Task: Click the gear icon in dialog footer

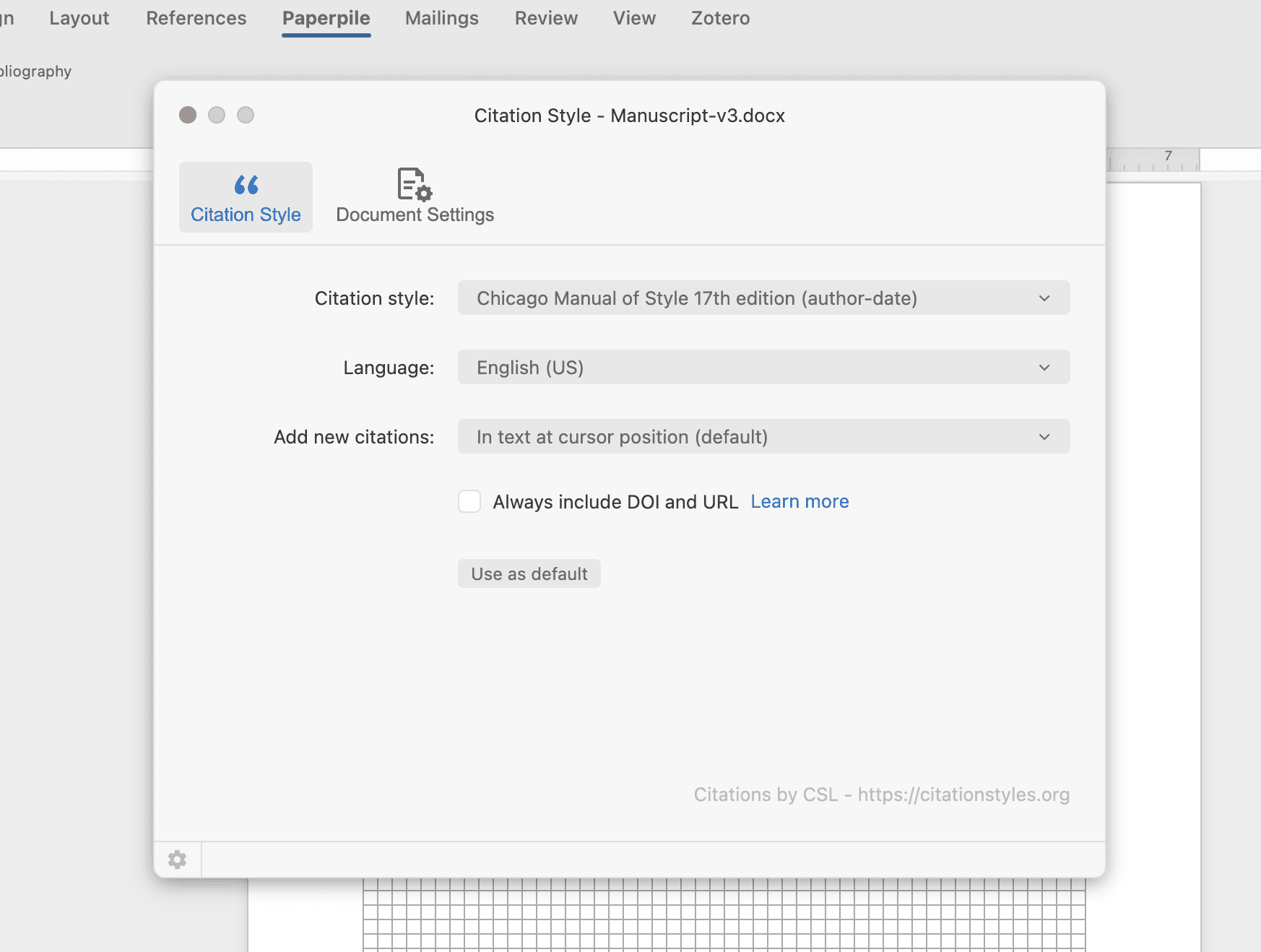Action: (x=177, y=860)
